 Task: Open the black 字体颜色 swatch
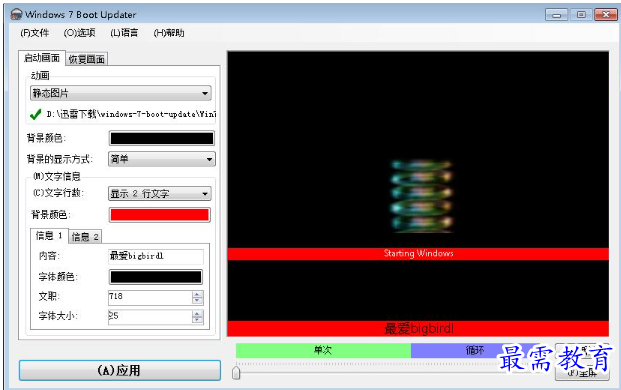click(x=156, y=277)
